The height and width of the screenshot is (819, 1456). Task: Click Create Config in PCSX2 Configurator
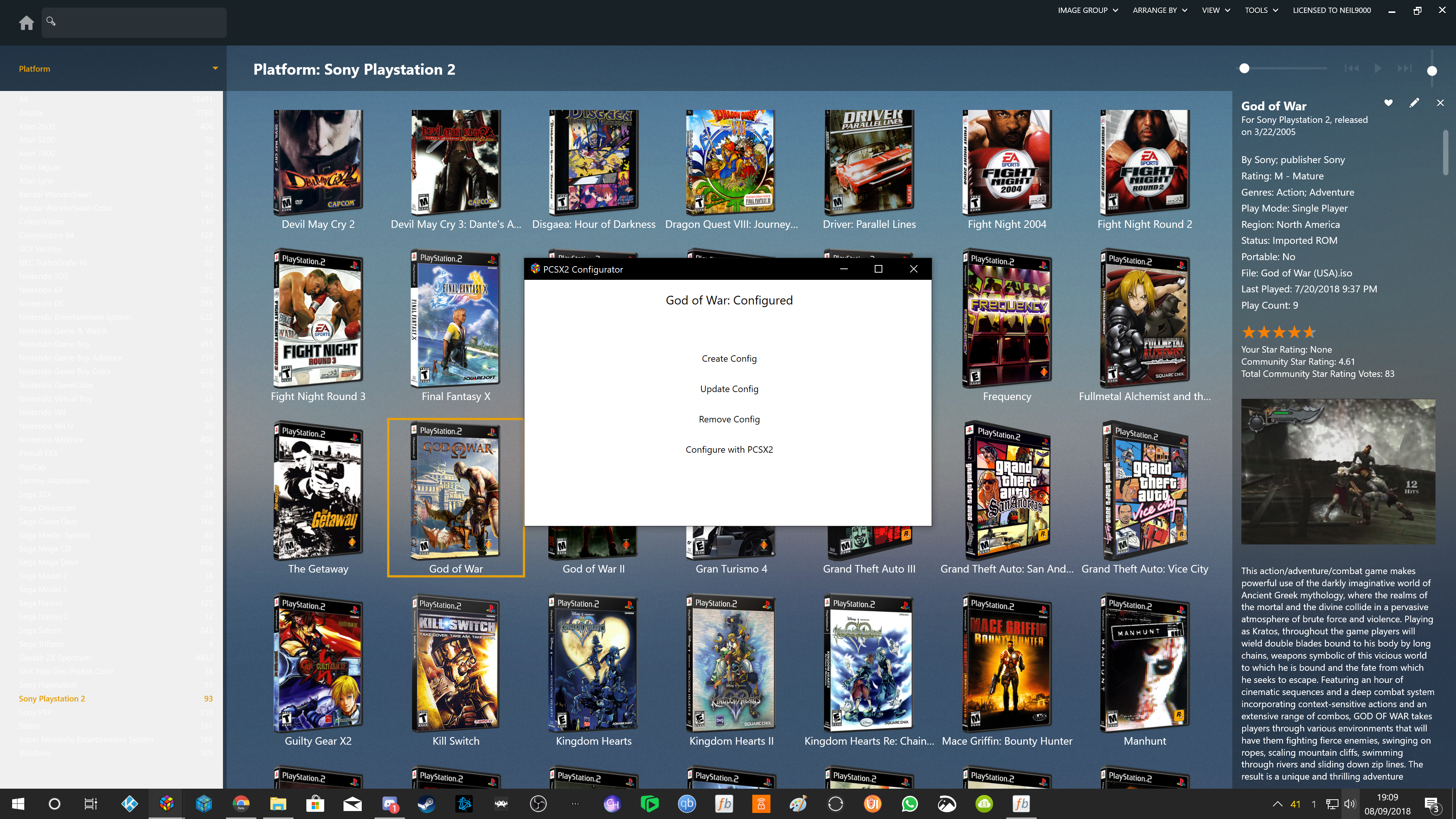(728, 358)
